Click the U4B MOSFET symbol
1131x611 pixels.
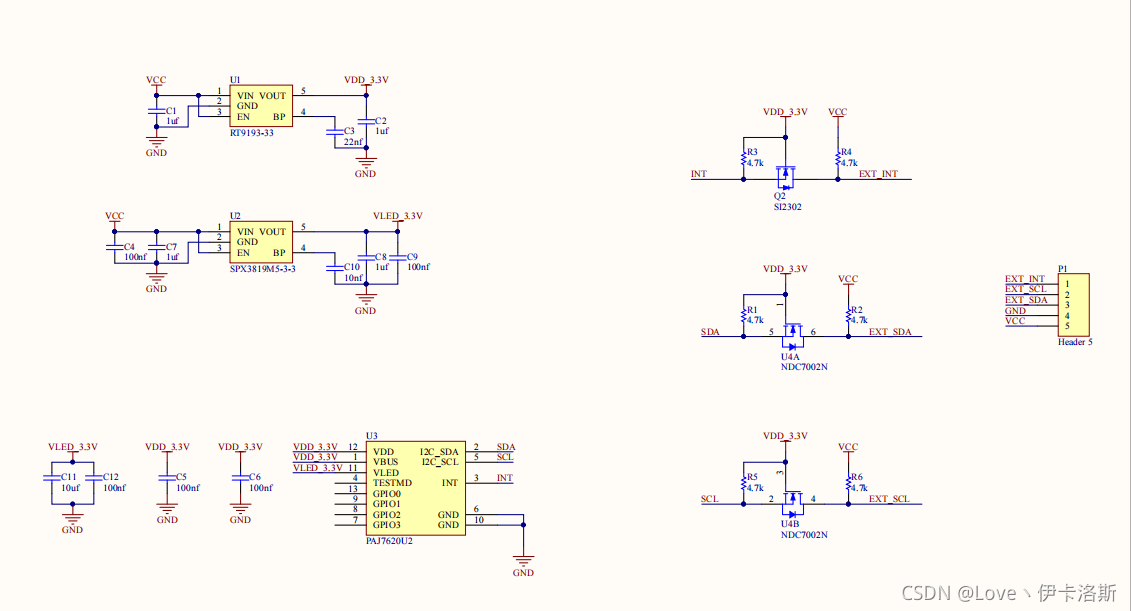coord(792,503)
